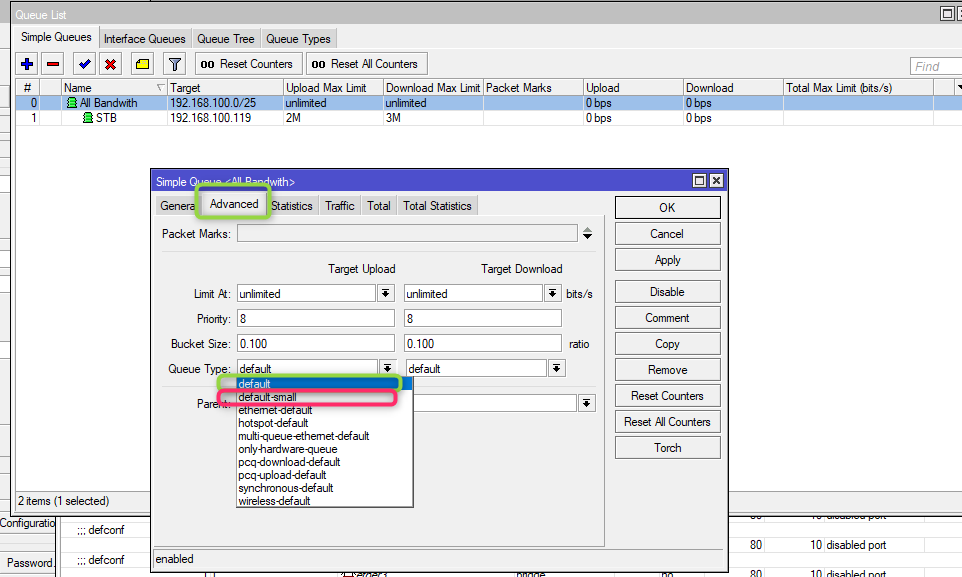The height and width of the screenshot is (577, 962).
Task: Select STB target 192.168.100.119 cell
Action: point(225,118)
